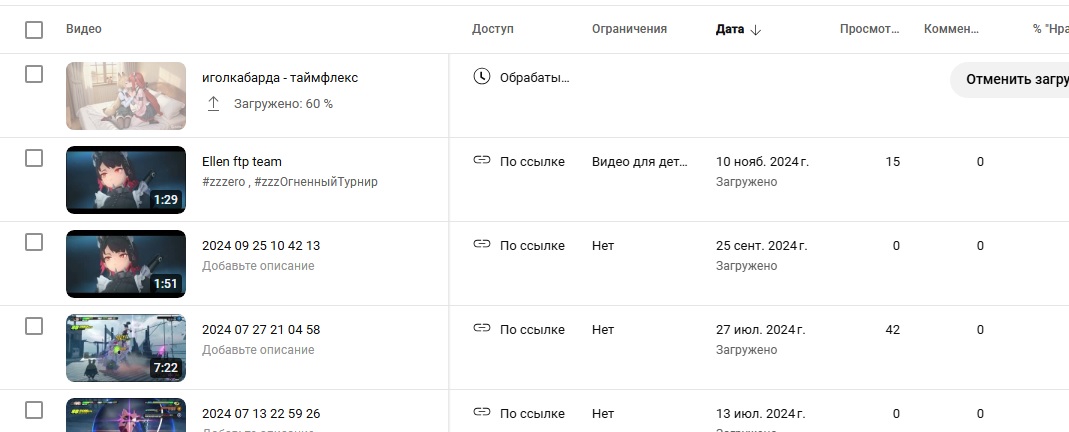The width and height of the screenshot is (1069, 432).
Task: Tick the checkbox for Ellen ftp team
Action: coord(34,158)
